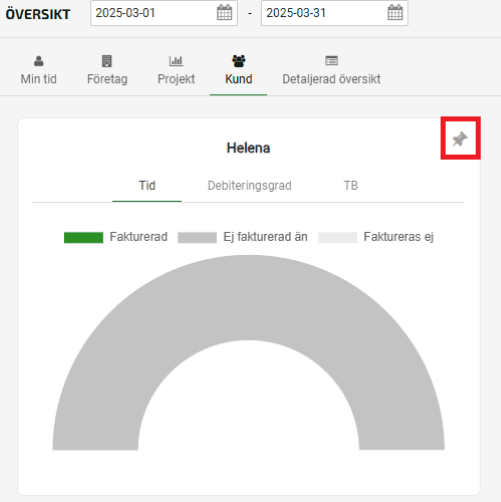
Task: Select the Tid tab
Action: 147,186
